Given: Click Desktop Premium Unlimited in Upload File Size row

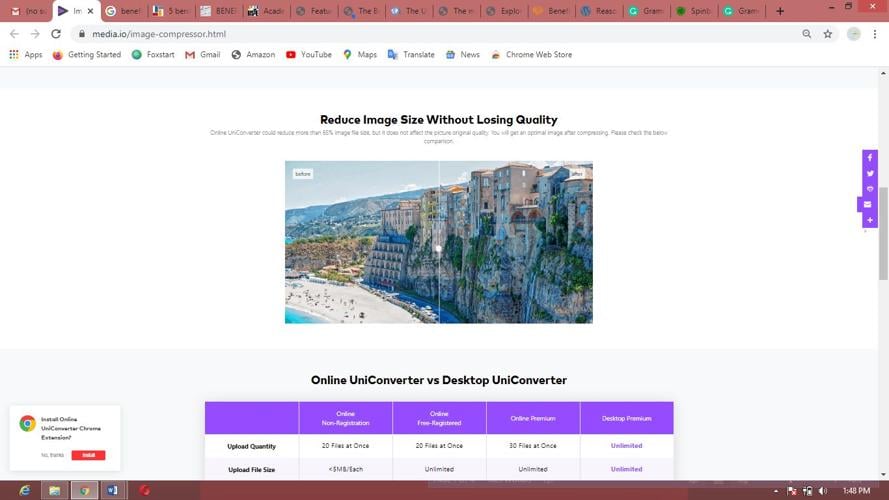Looking at the screenshot, I should coord(626,469).
